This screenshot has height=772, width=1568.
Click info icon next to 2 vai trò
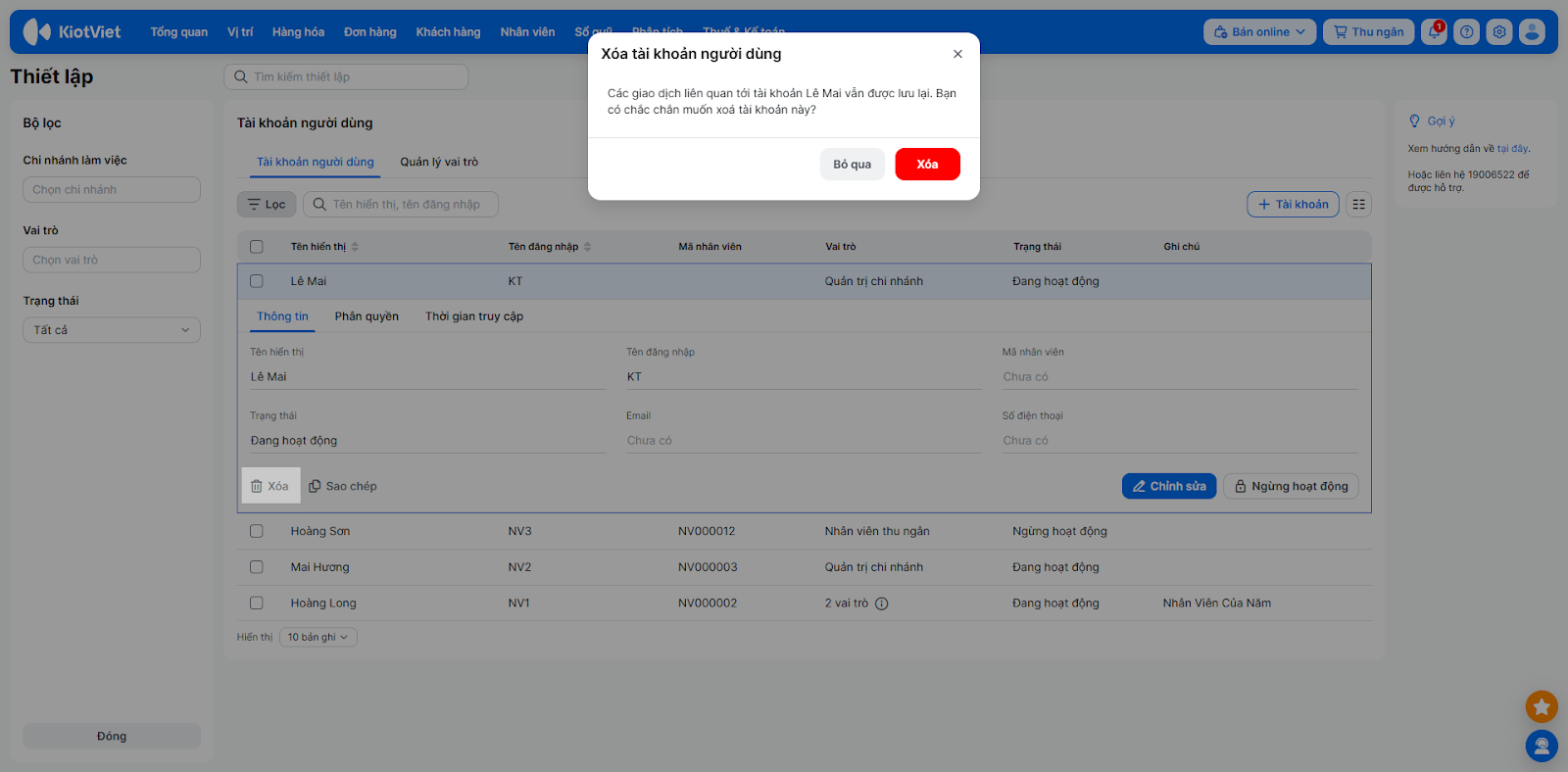pos(881,604)
